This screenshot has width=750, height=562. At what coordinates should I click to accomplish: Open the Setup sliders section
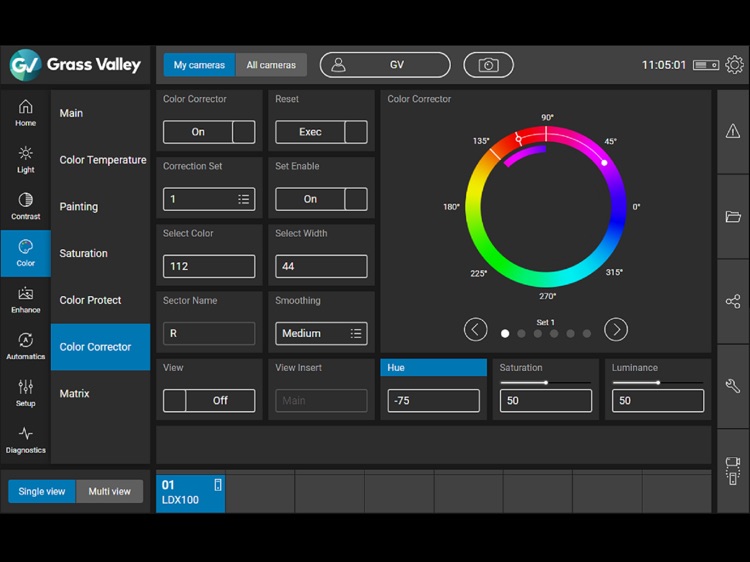point(25,393)
